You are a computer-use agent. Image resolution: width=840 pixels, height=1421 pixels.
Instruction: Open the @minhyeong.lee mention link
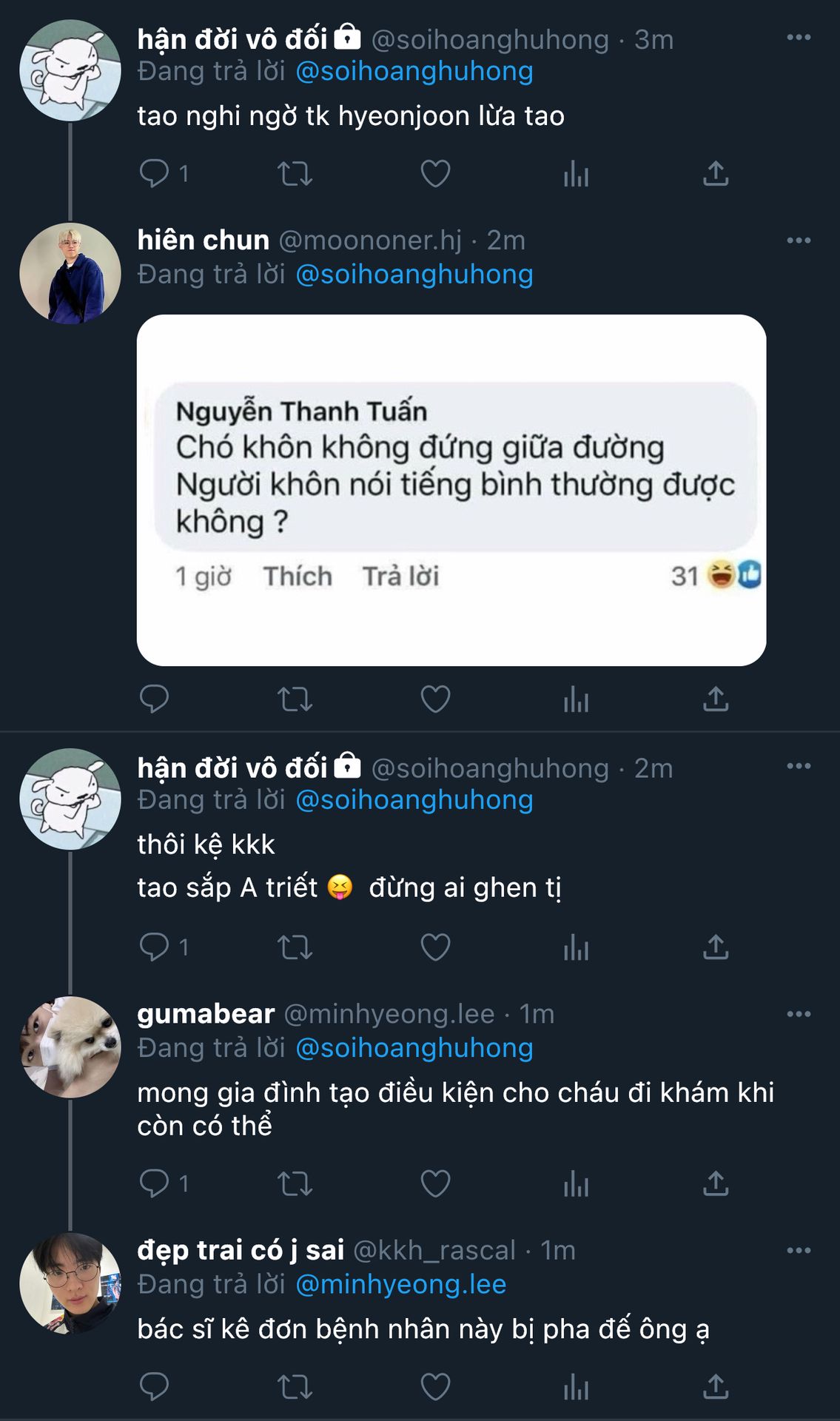pyautogui.click(x=401, y=1284)
